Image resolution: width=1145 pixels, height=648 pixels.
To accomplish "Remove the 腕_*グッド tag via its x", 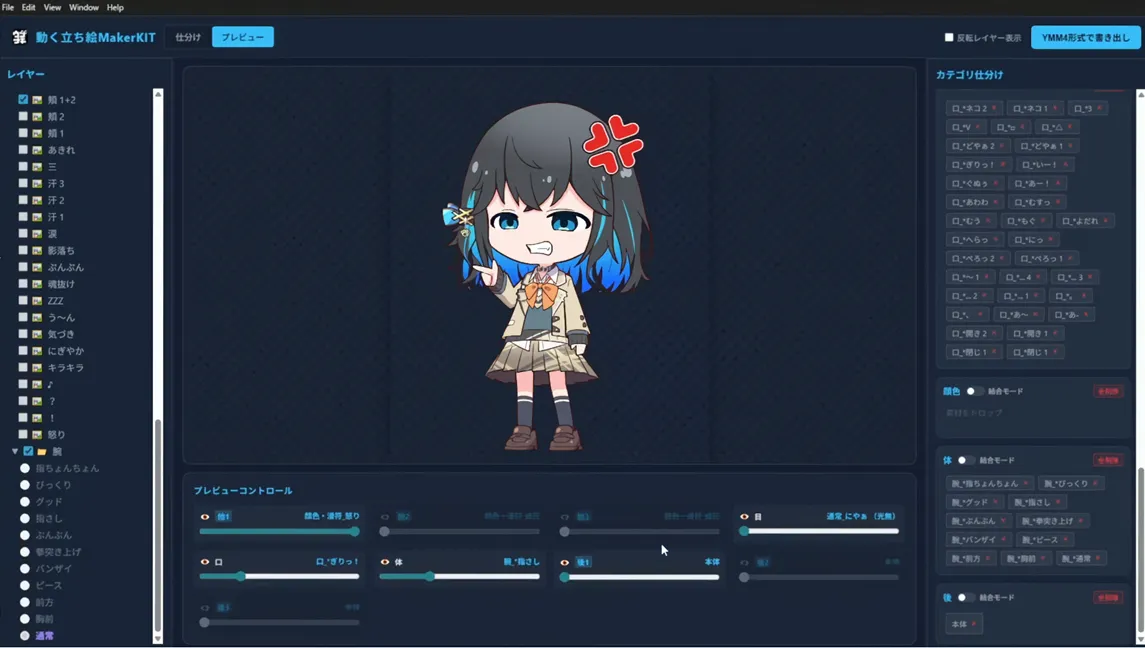I will (x=995, y=502).
